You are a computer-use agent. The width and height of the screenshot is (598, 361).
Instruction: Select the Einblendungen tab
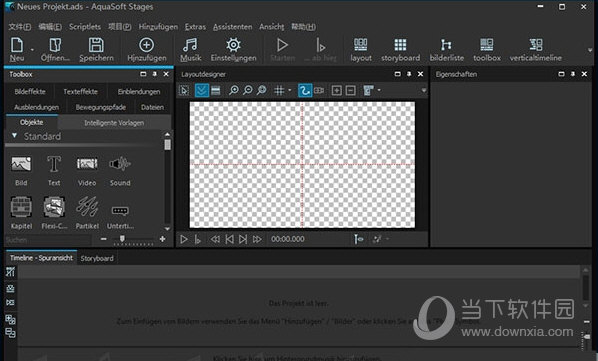pos(139,91)
